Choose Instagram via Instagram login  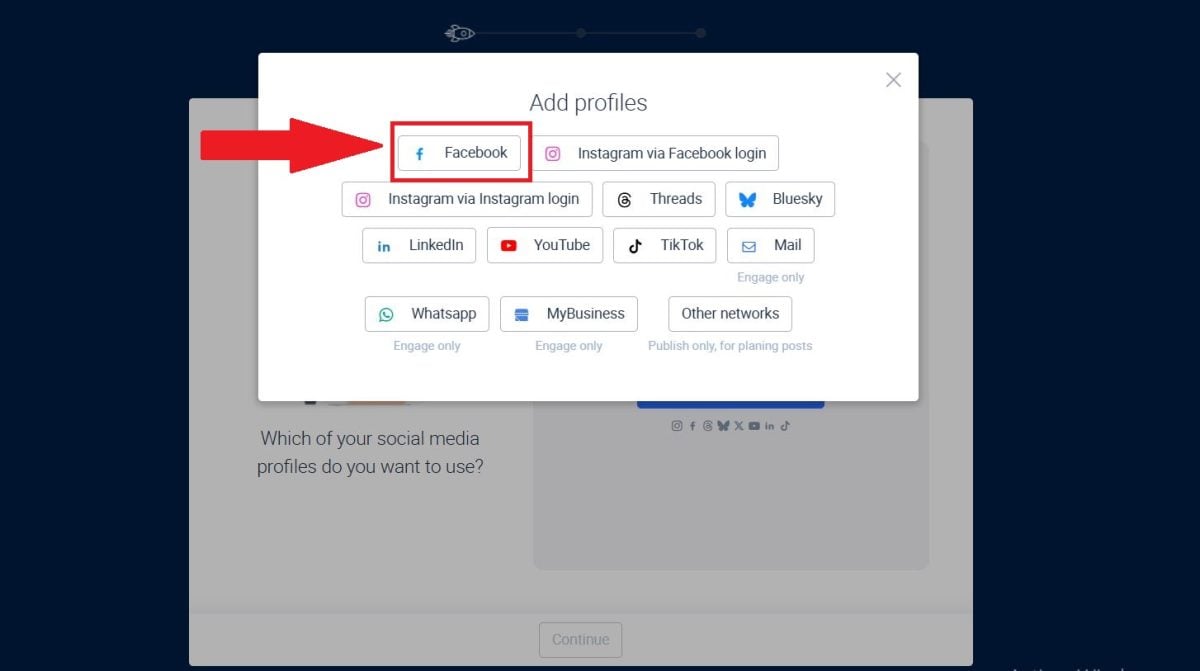[x=467, y=199]
